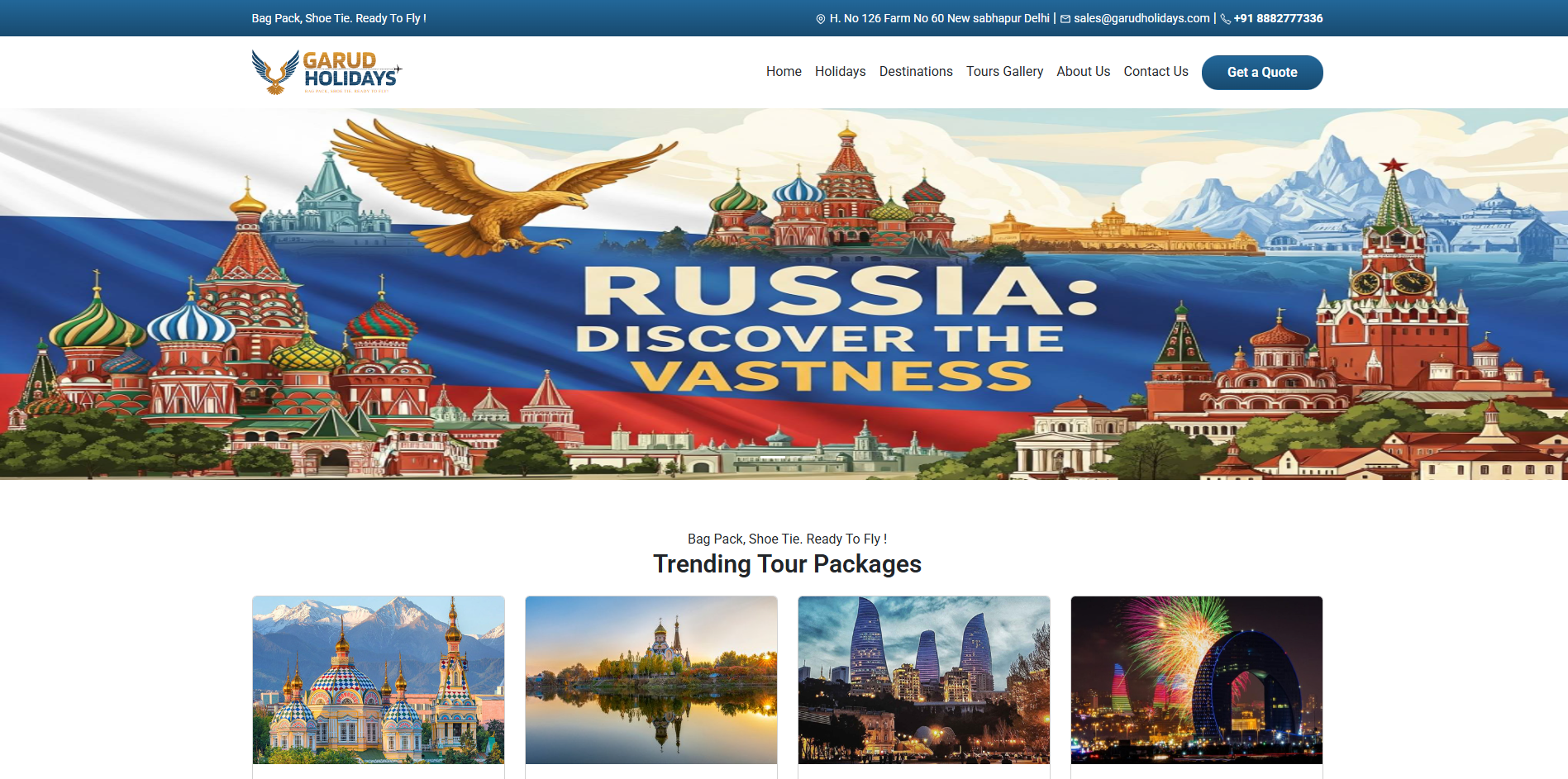Click the New Sabhapur Delhi address text
Screen dimensions: 1568x779
point(939,18)
